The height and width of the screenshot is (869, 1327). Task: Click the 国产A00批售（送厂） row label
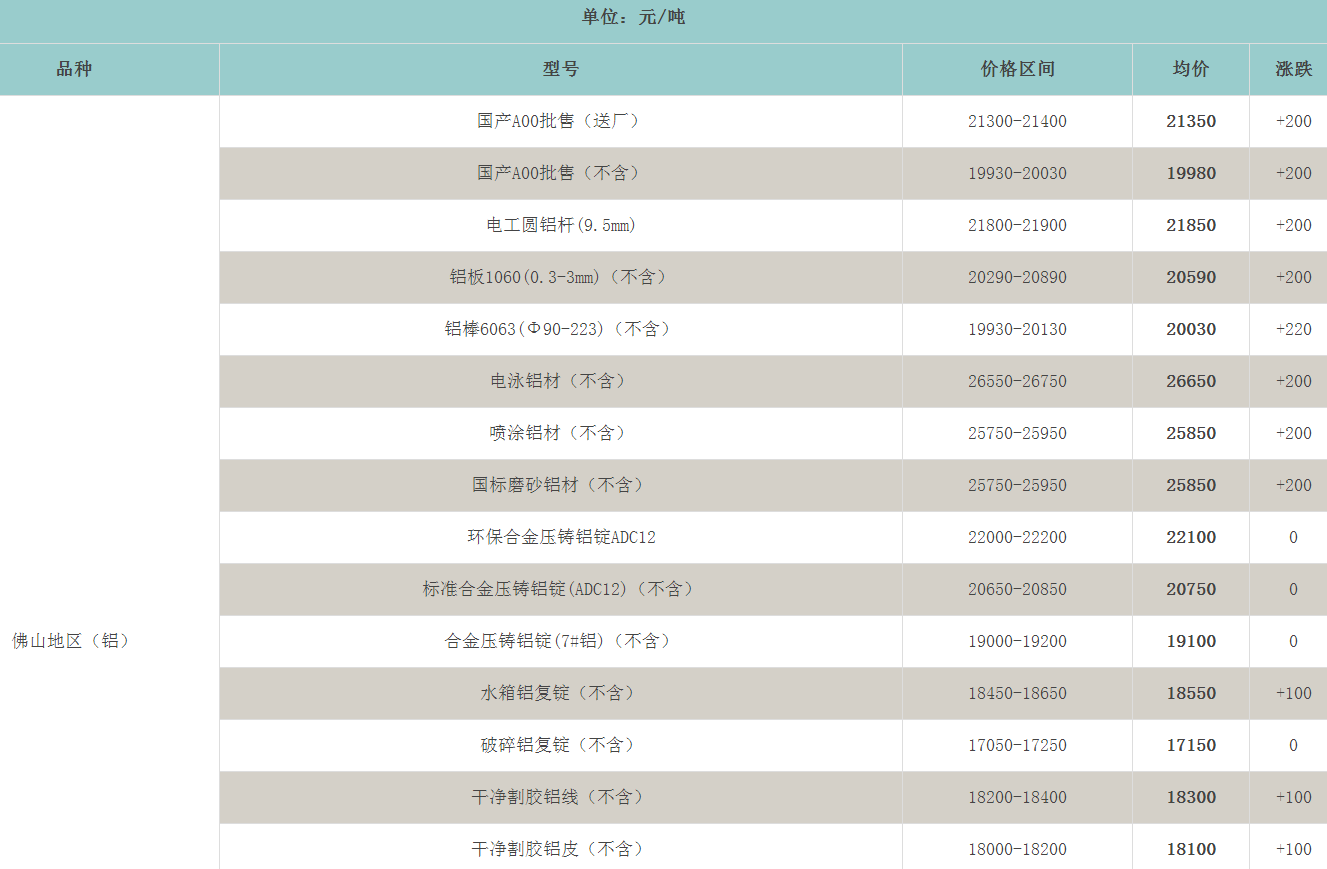coord(560,121)
